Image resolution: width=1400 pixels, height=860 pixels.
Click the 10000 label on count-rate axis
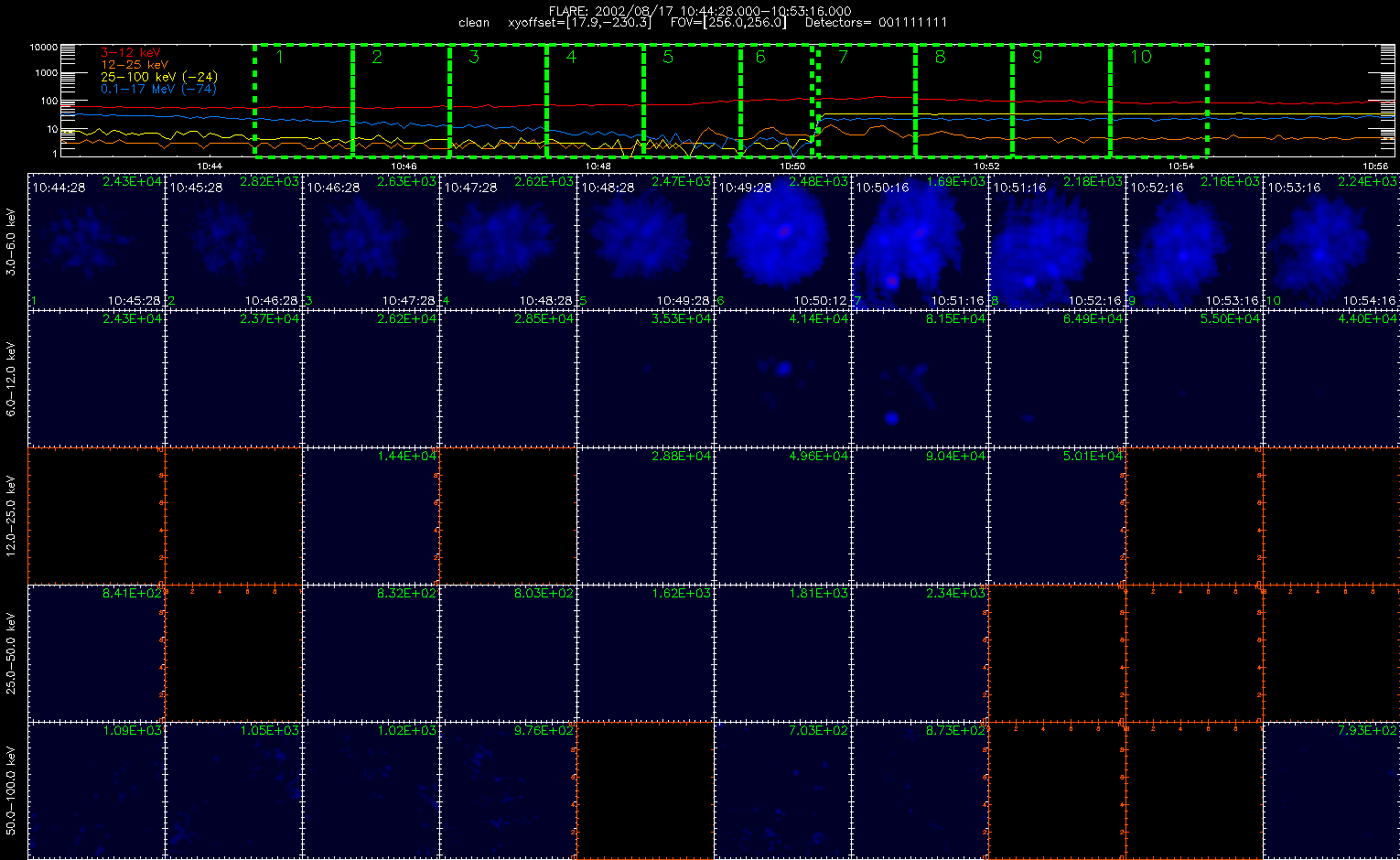[x=44, y=47]
